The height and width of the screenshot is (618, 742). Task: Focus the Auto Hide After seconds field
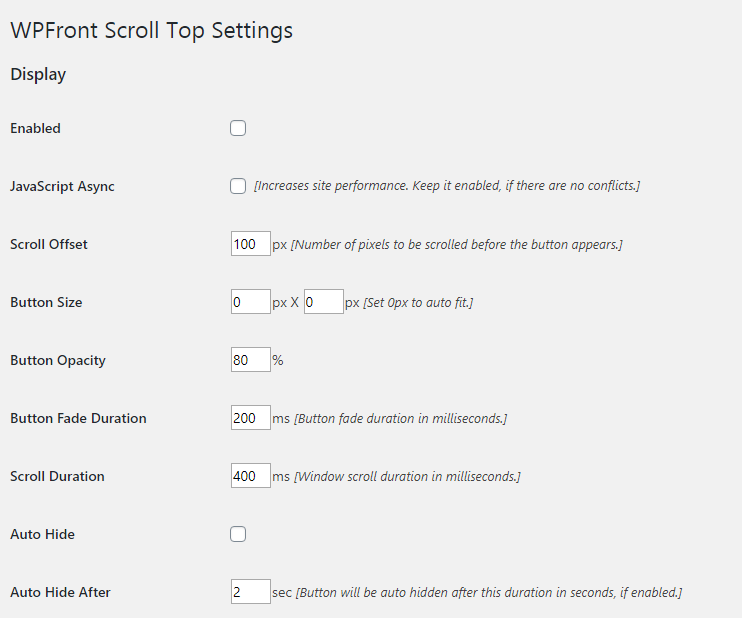250,592
